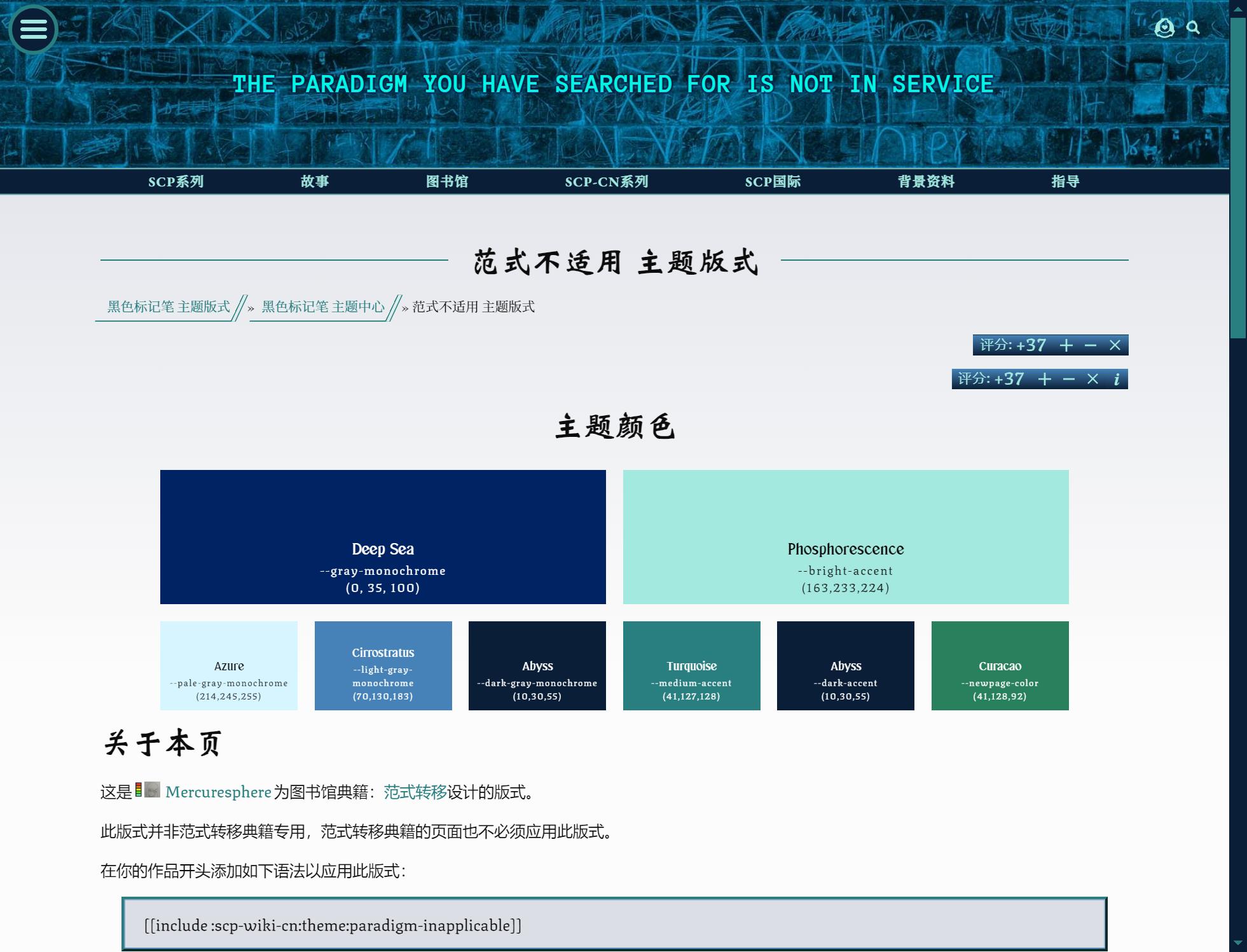Image resolution: width=1247 pixels, height=952 pixels.
Task: Open the 指导 menu item
Action: pos(1065,182)
